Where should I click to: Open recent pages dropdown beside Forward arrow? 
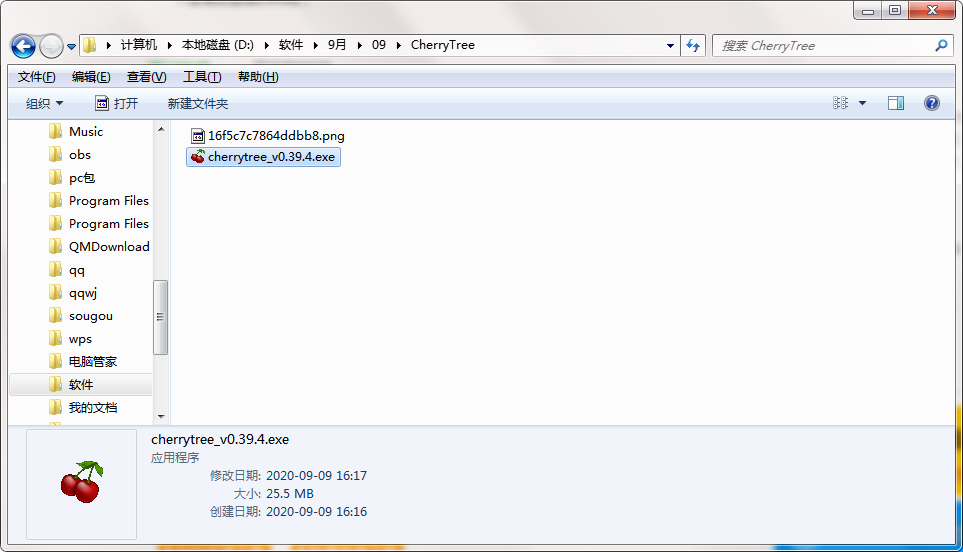[x=71, y=47]
